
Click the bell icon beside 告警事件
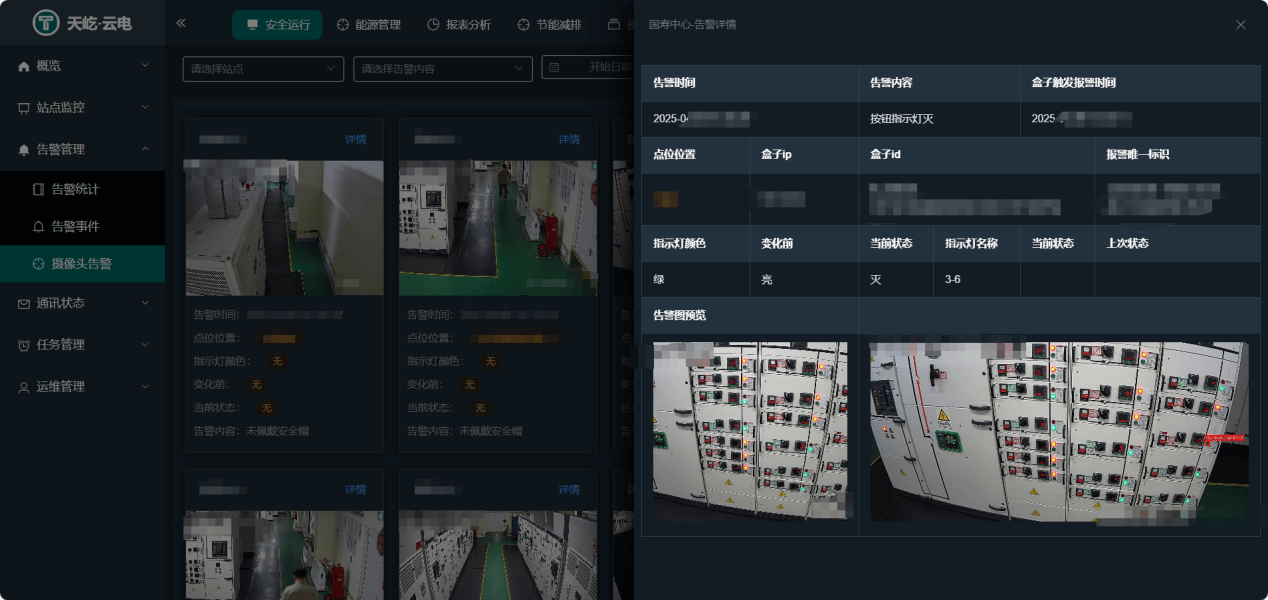click(39, 227)
